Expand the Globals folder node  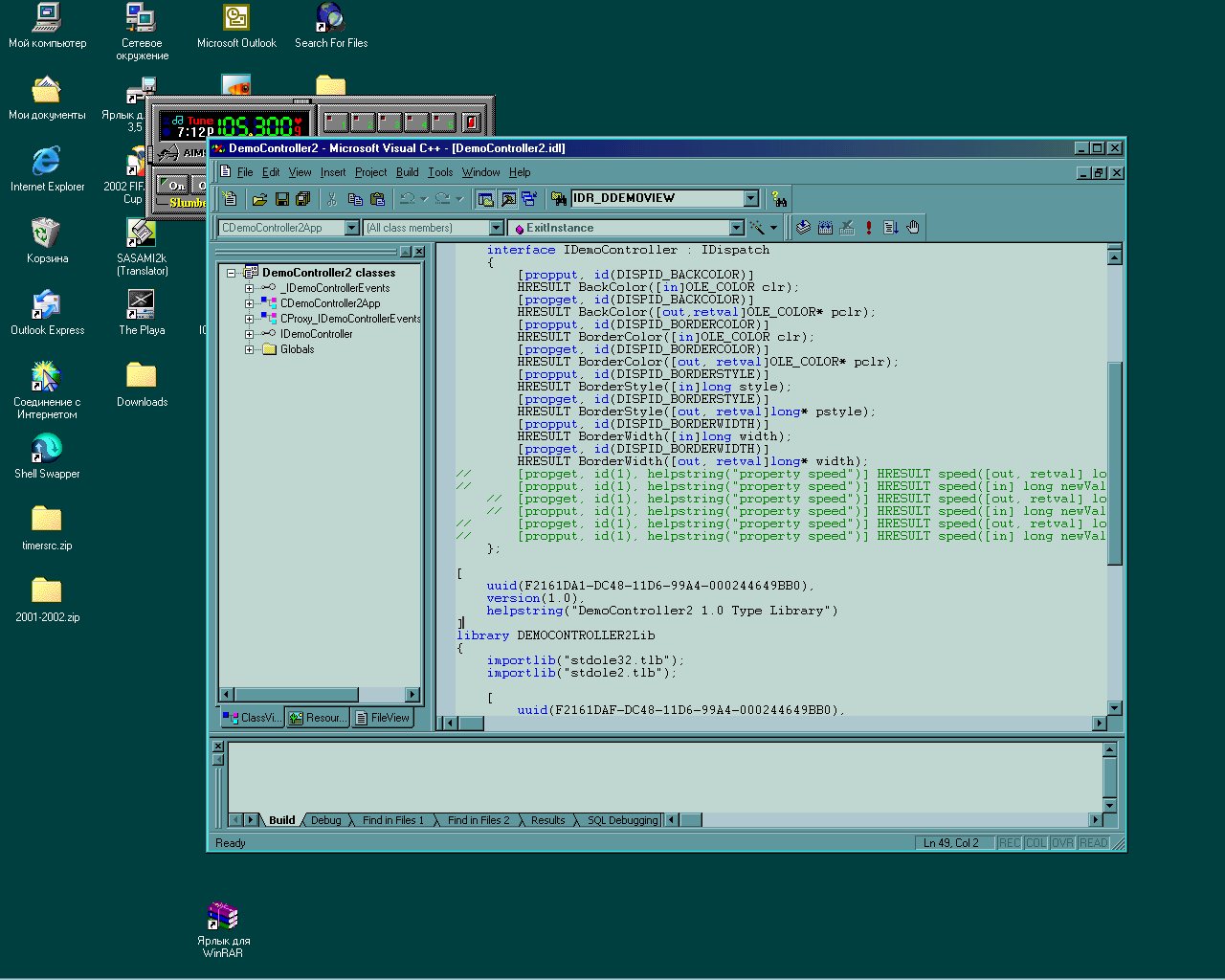(x=249, y=349)
